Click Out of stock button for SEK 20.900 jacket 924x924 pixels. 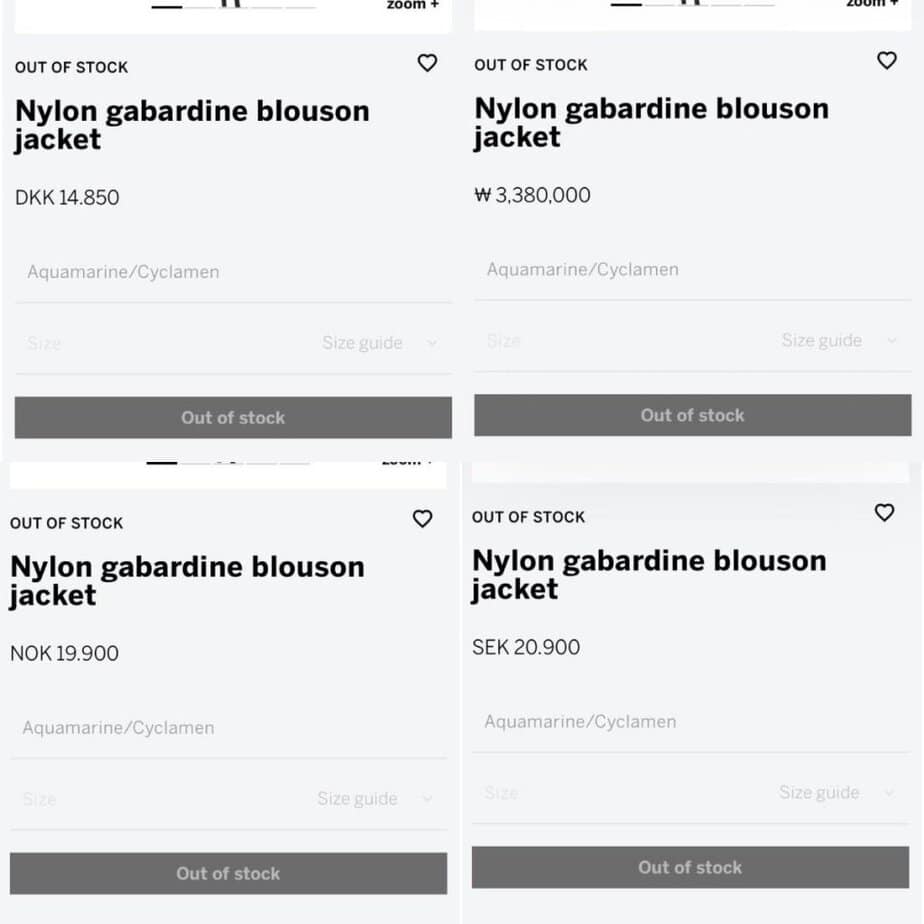click(x=690, y=867)
